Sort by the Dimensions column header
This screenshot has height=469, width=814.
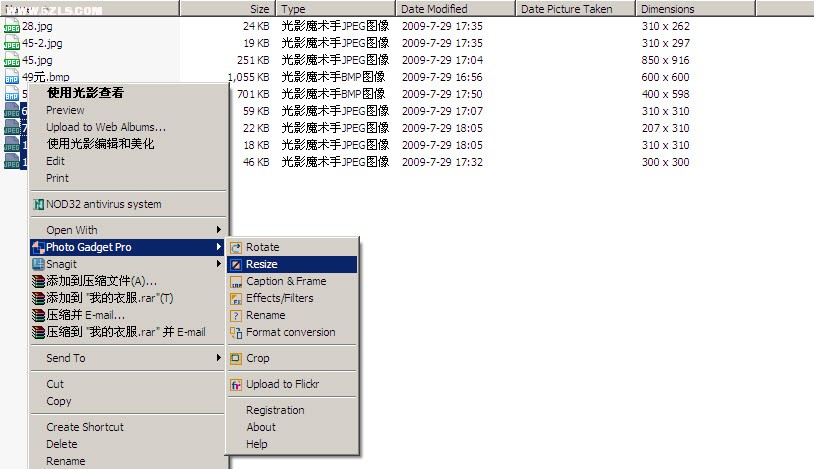pyautogui.click(x=695, y=8)
